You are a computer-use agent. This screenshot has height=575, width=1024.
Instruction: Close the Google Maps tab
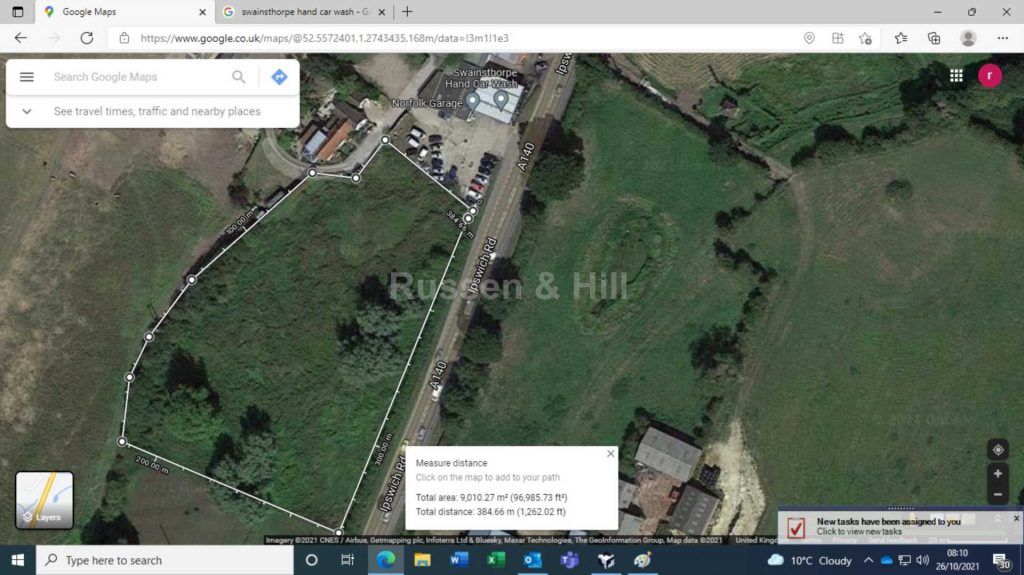[x=202, y=12]
